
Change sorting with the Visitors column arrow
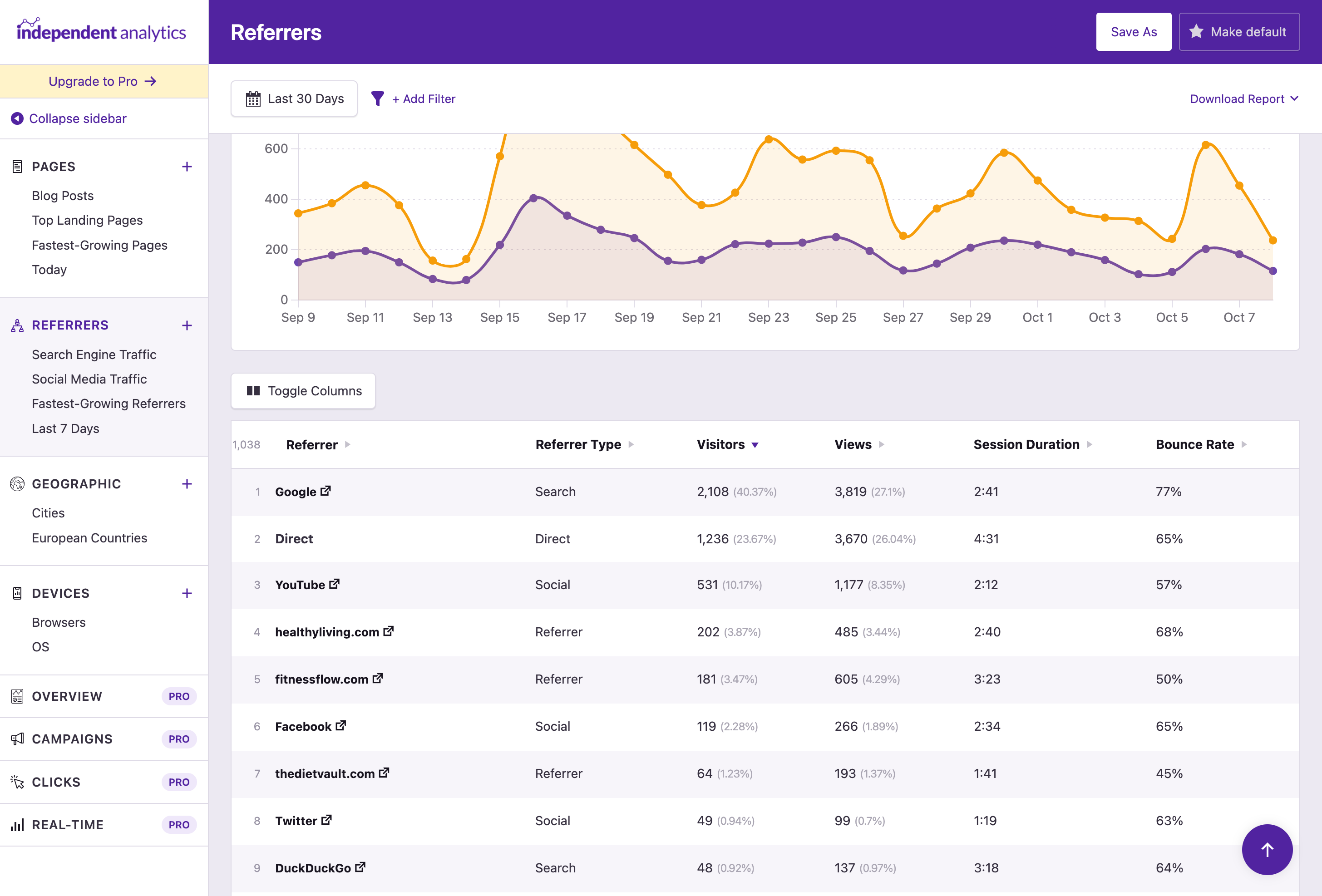coord(755,445)
